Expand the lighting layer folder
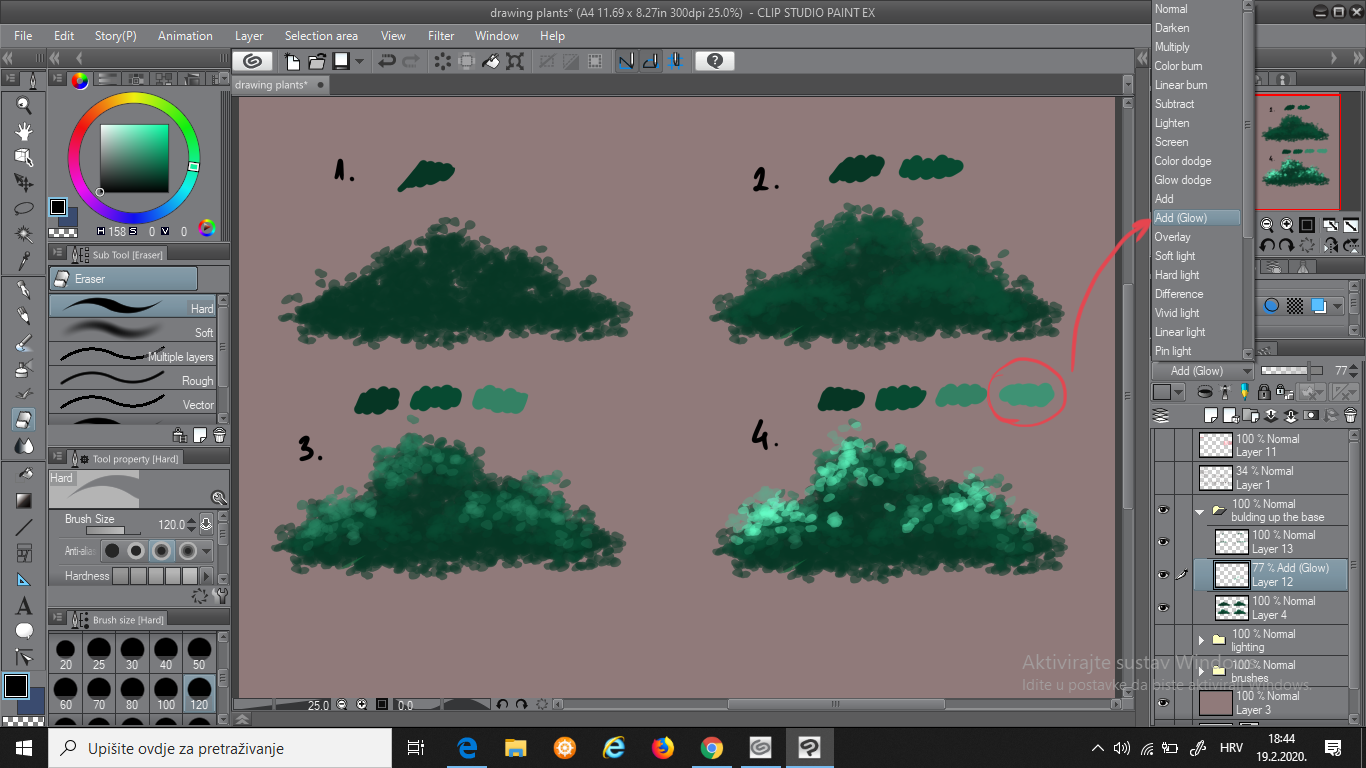Image resolution: width=1366 pixels, height=768 pixels. (x=1201, y=640)
